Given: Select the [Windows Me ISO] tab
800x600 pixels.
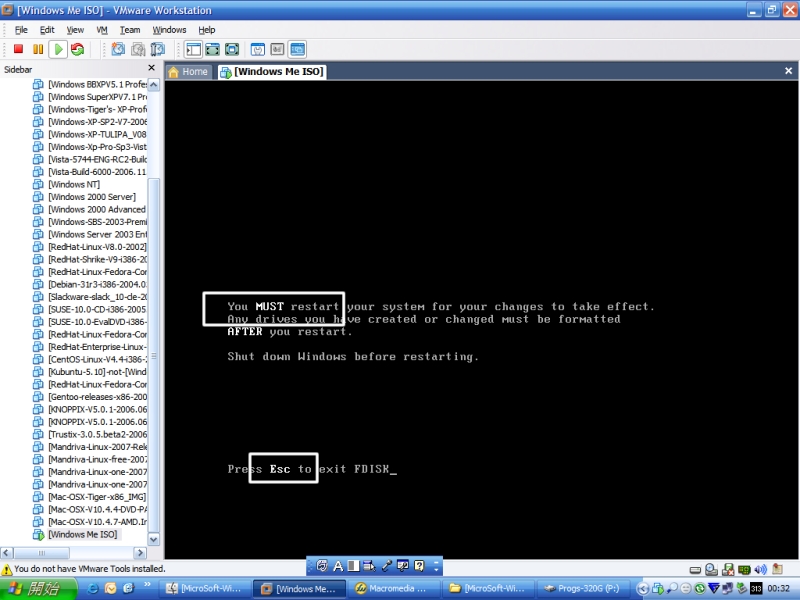Looking at the screenshot, I should [272, 71].
